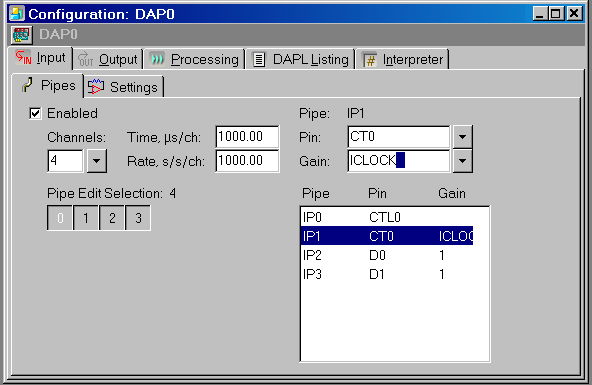Click the Settings tab amplifier icon
592x385 pixels.
pyautogui.click(x=96, y=87)
